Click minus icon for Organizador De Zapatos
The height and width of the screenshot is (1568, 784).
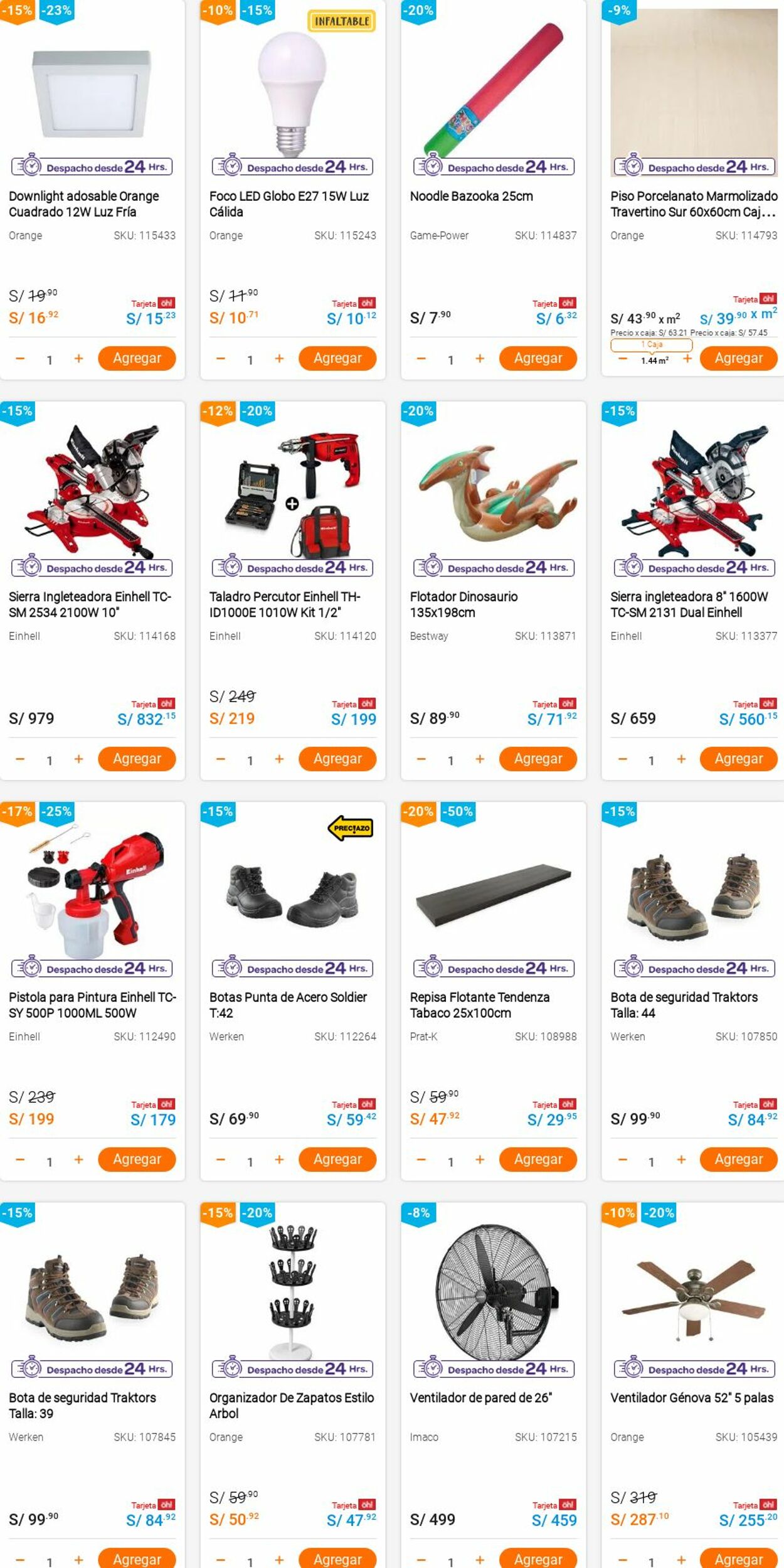(221, 1560)
